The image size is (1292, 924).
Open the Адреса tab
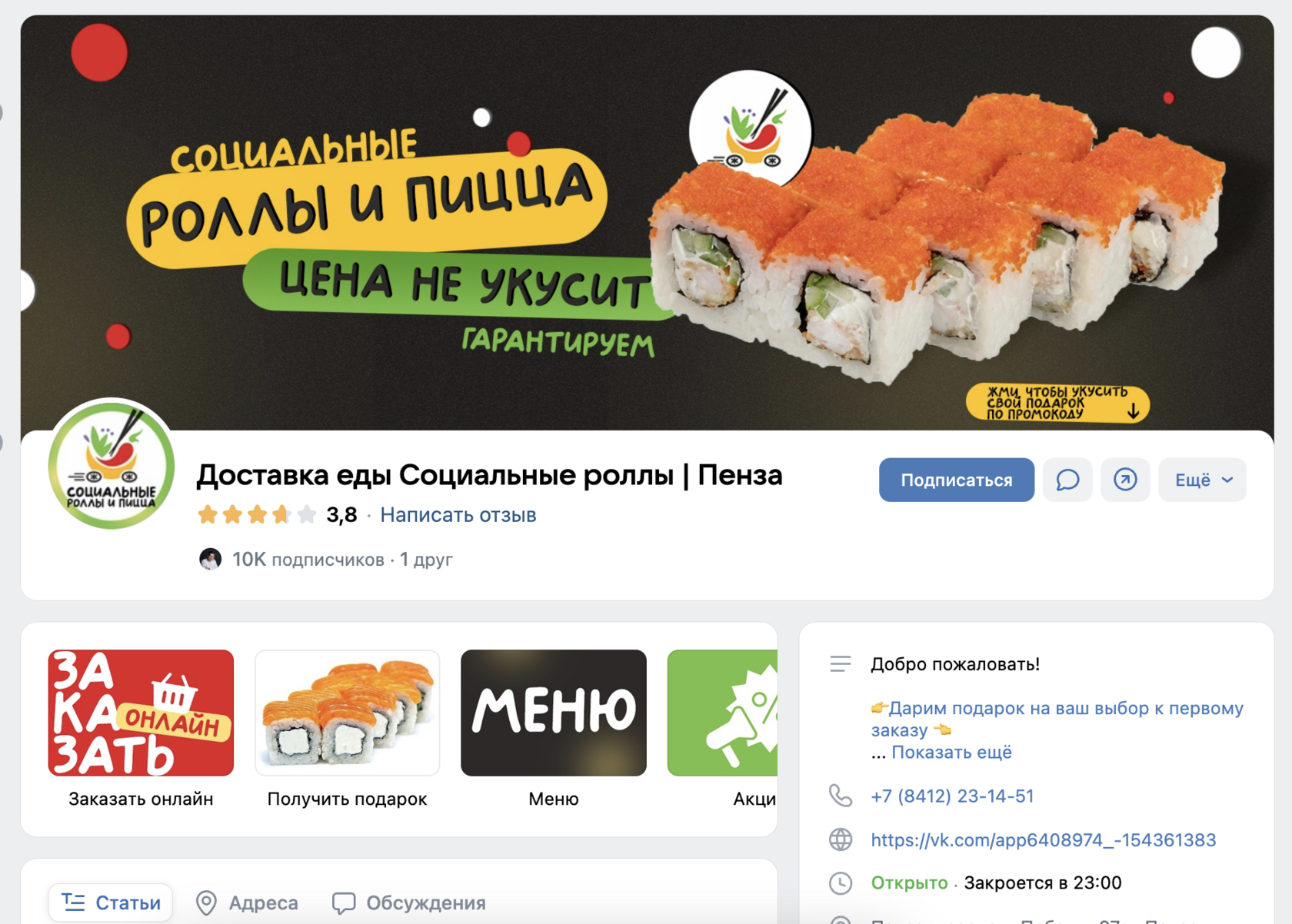pos(248,902)
